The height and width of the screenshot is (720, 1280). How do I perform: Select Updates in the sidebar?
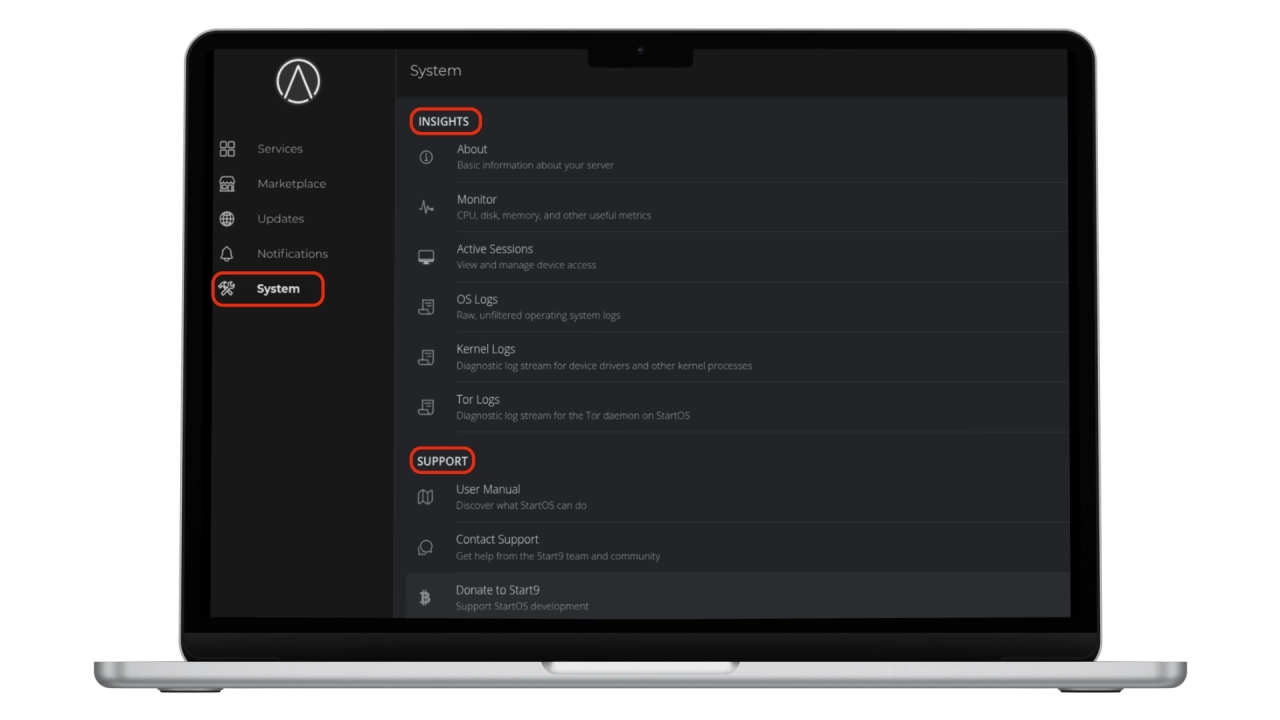(280, 219)
